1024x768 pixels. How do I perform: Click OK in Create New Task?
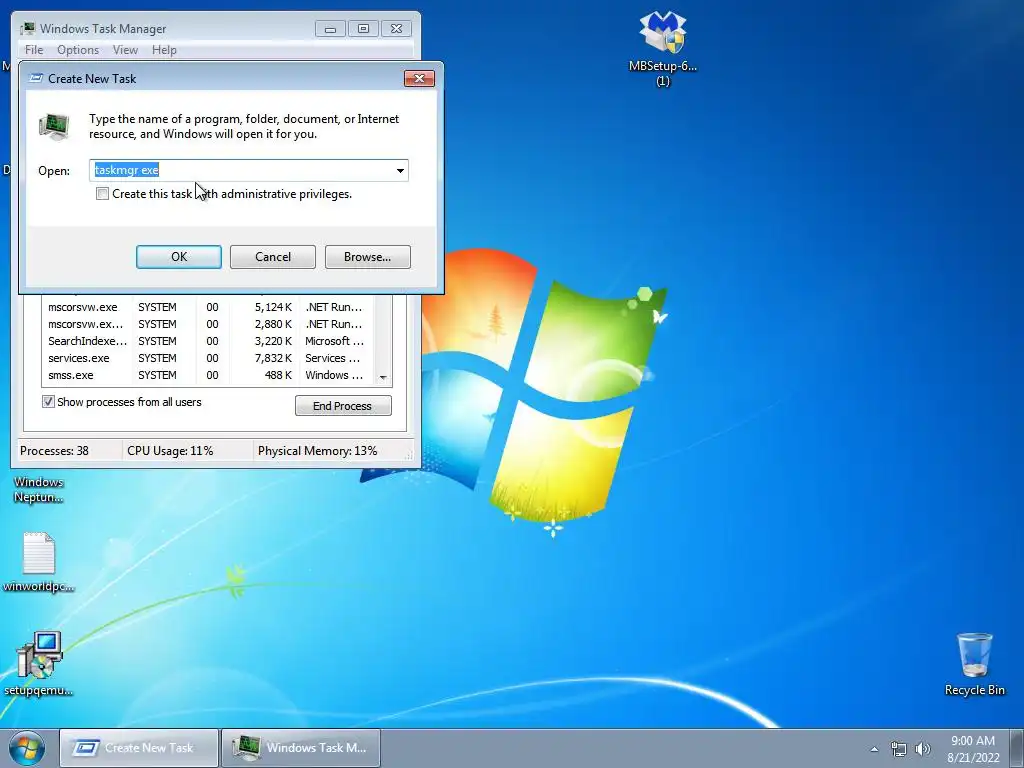coord(179,257)
